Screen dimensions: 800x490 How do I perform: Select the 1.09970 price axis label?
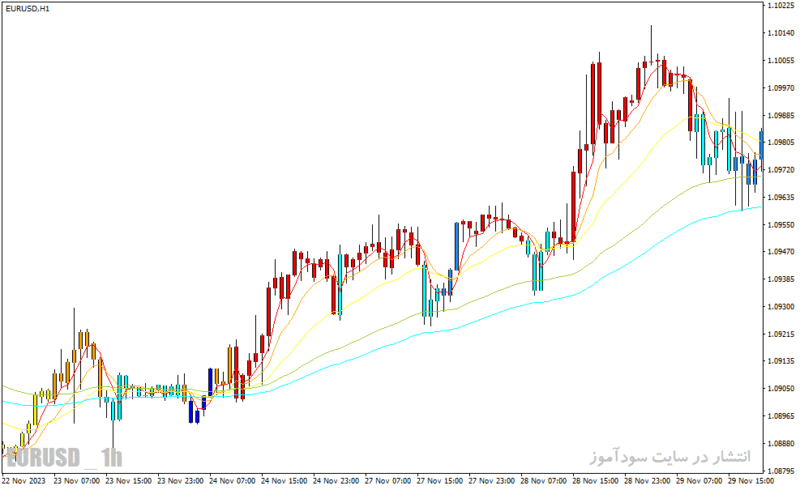tap(781, 88)
